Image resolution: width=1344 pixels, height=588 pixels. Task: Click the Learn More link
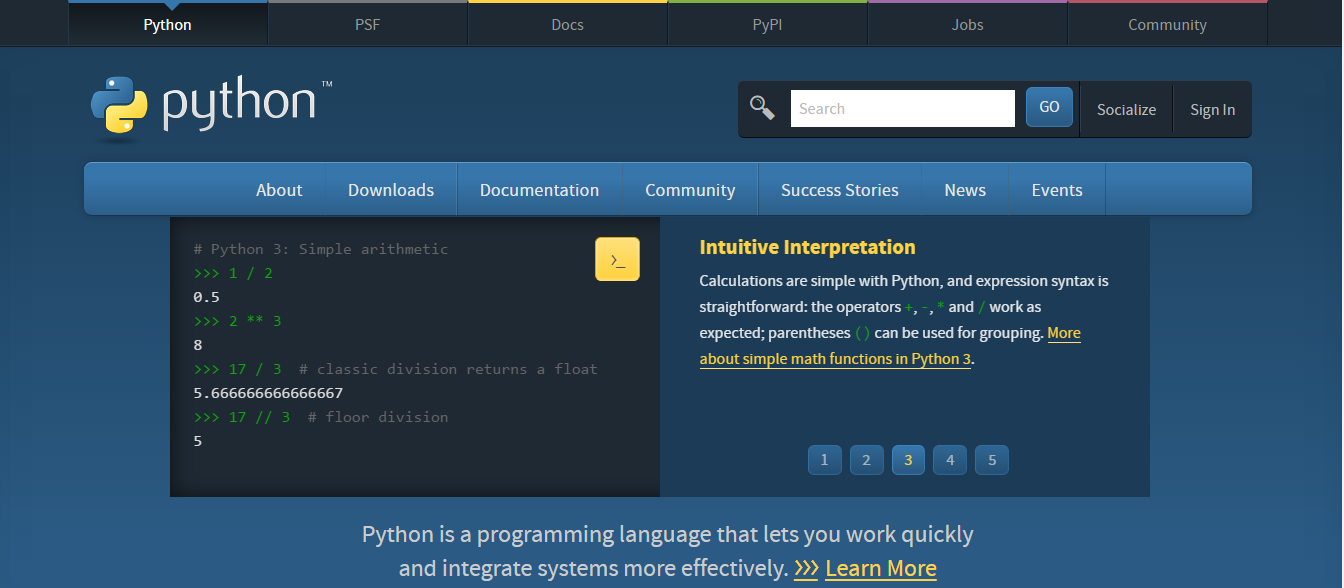pos(881,569)
